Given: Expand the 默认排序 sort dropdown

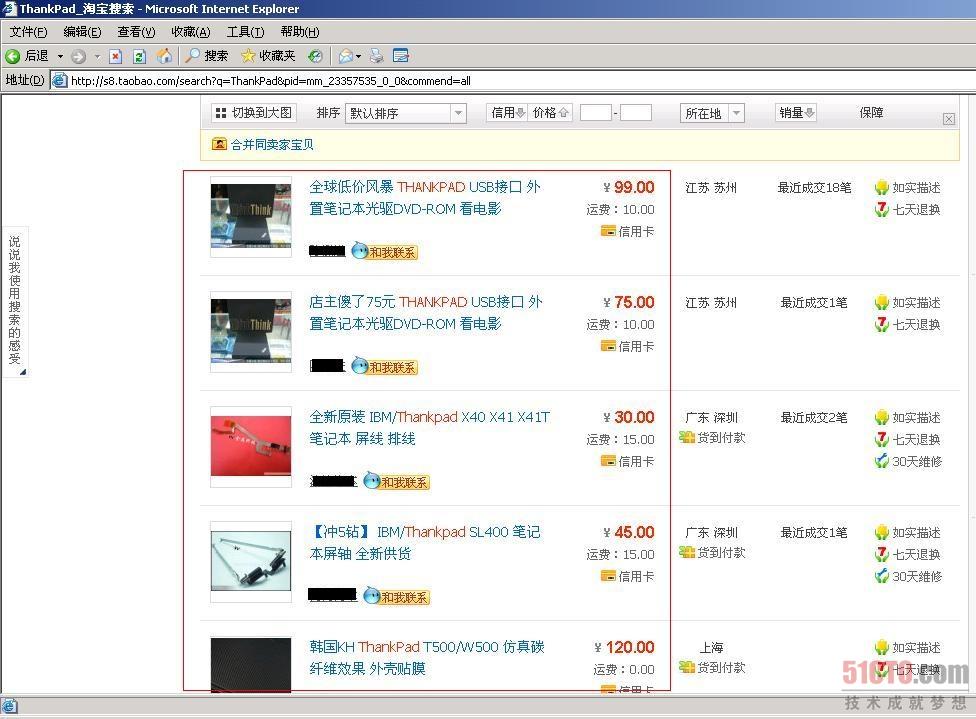Looking at the screenshot, I should pos(458,113).
